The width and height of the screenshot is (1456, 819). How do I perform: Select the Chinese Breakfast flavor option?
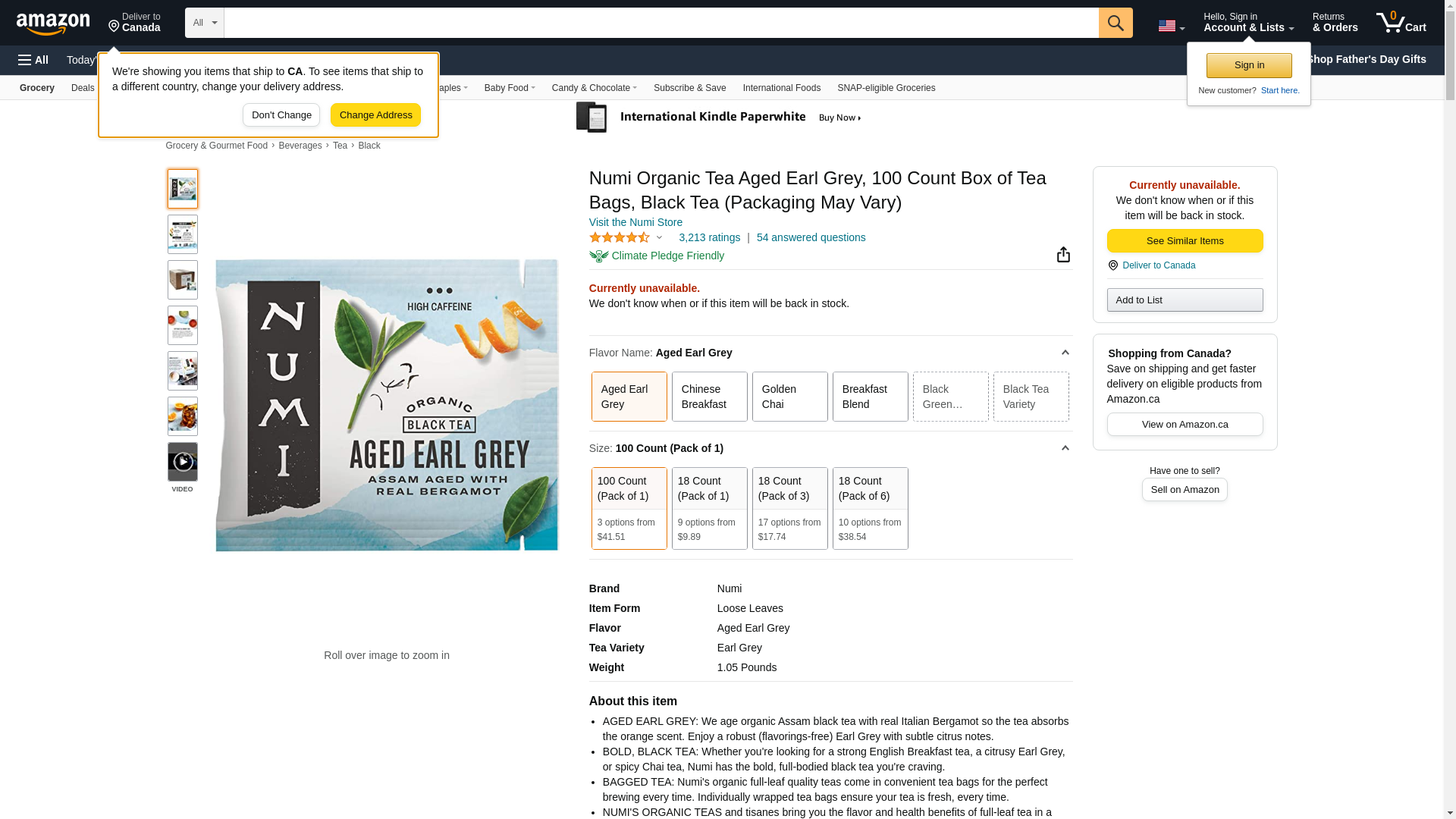coord(709,397)
